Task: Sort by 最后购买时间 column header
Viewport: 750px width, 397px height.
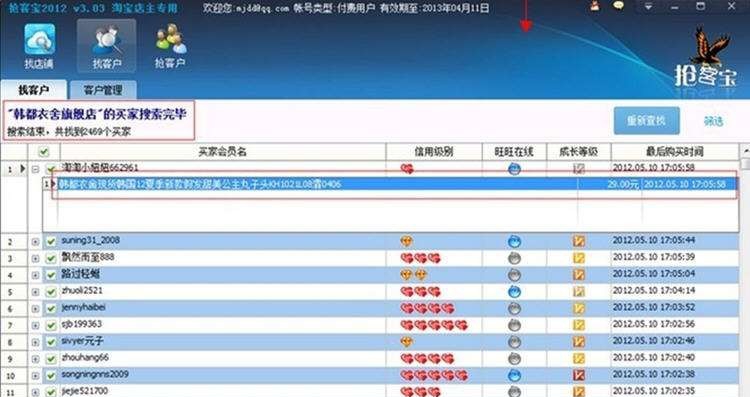Action: click(x=675, y=152)
